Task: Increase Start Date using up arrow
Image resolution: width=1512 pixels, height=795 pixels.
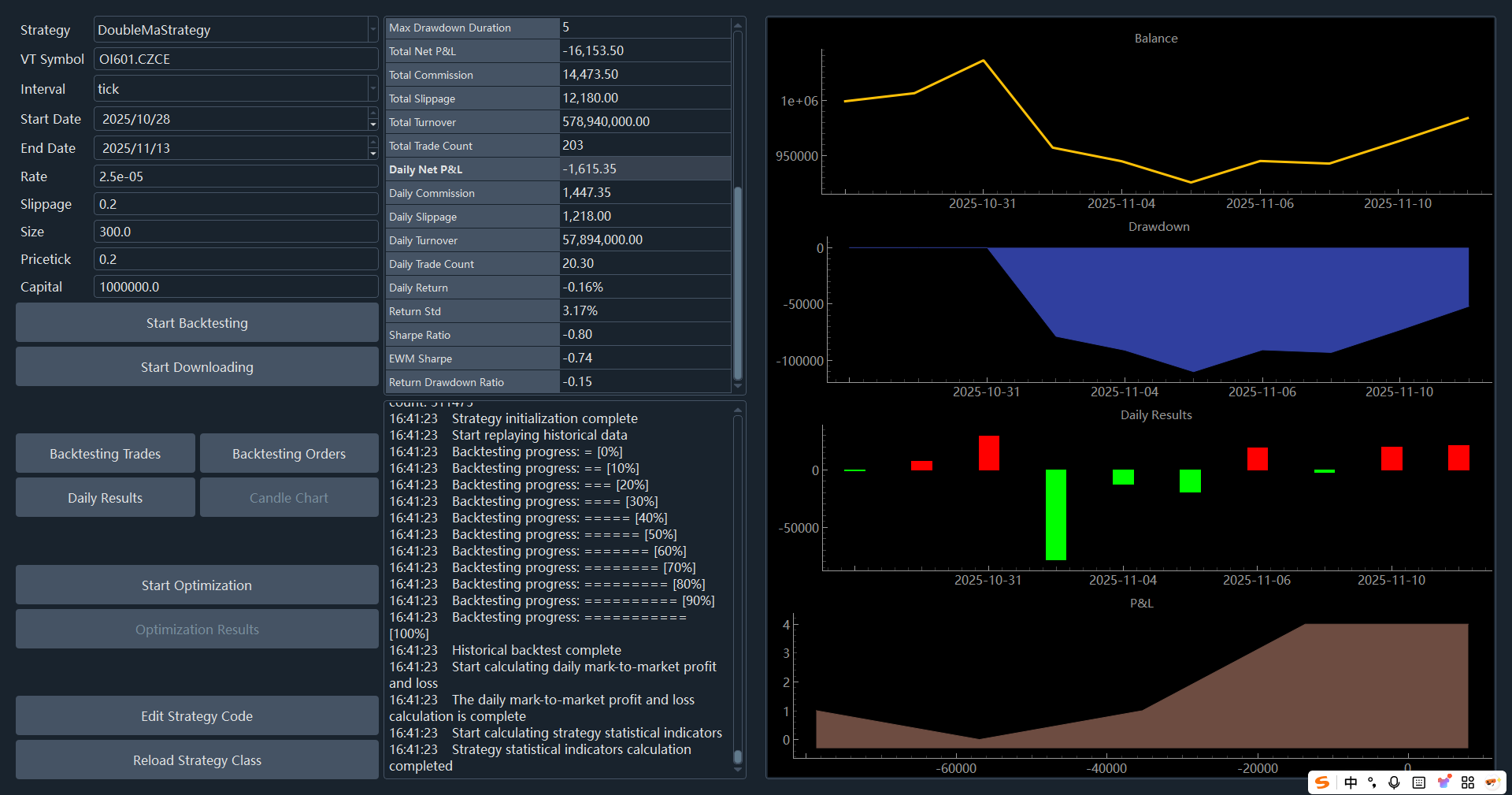Action: click(x=372, y=114)
